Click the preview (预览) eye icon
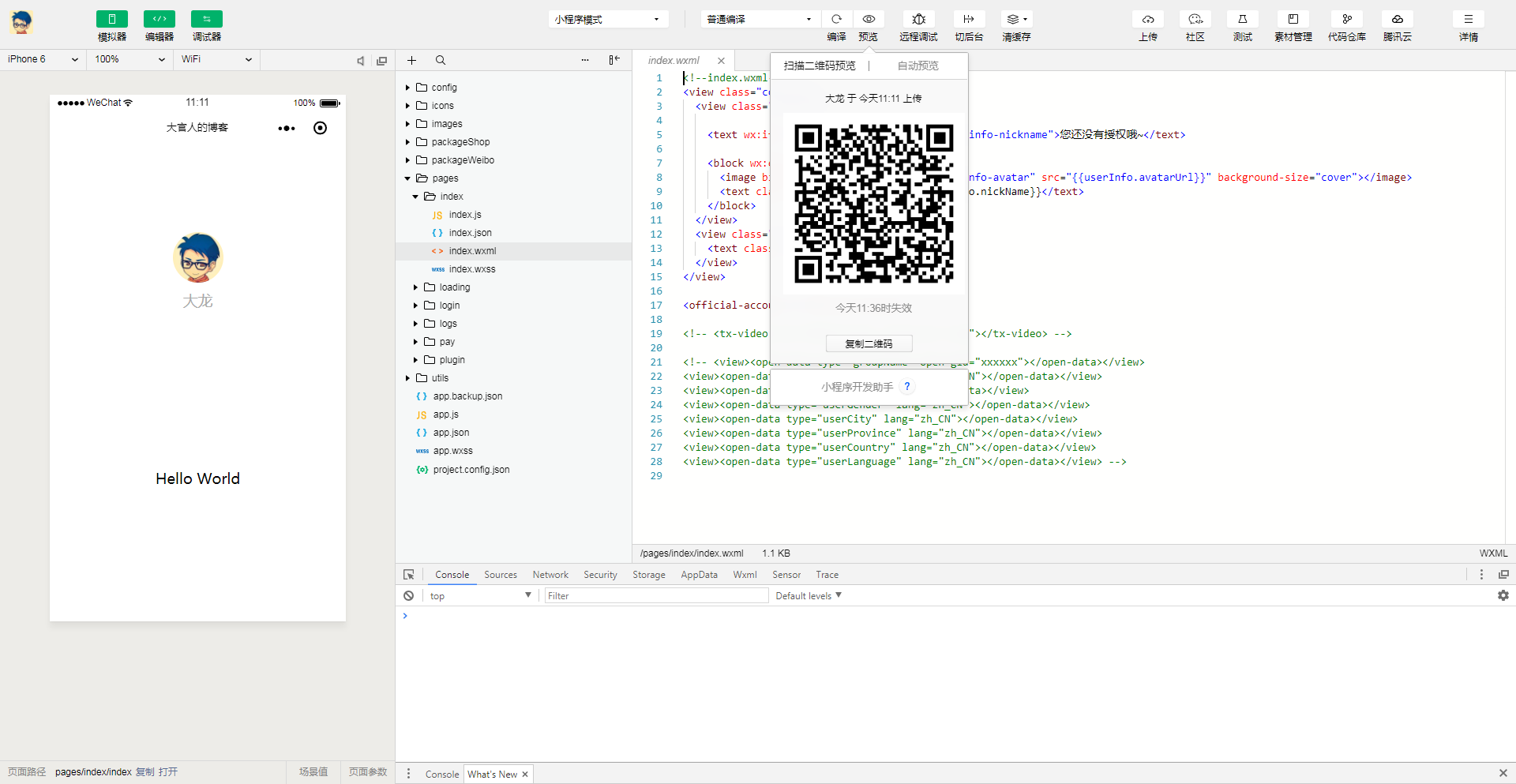Viewport: 1516px width, 784px height. [869, 19]
